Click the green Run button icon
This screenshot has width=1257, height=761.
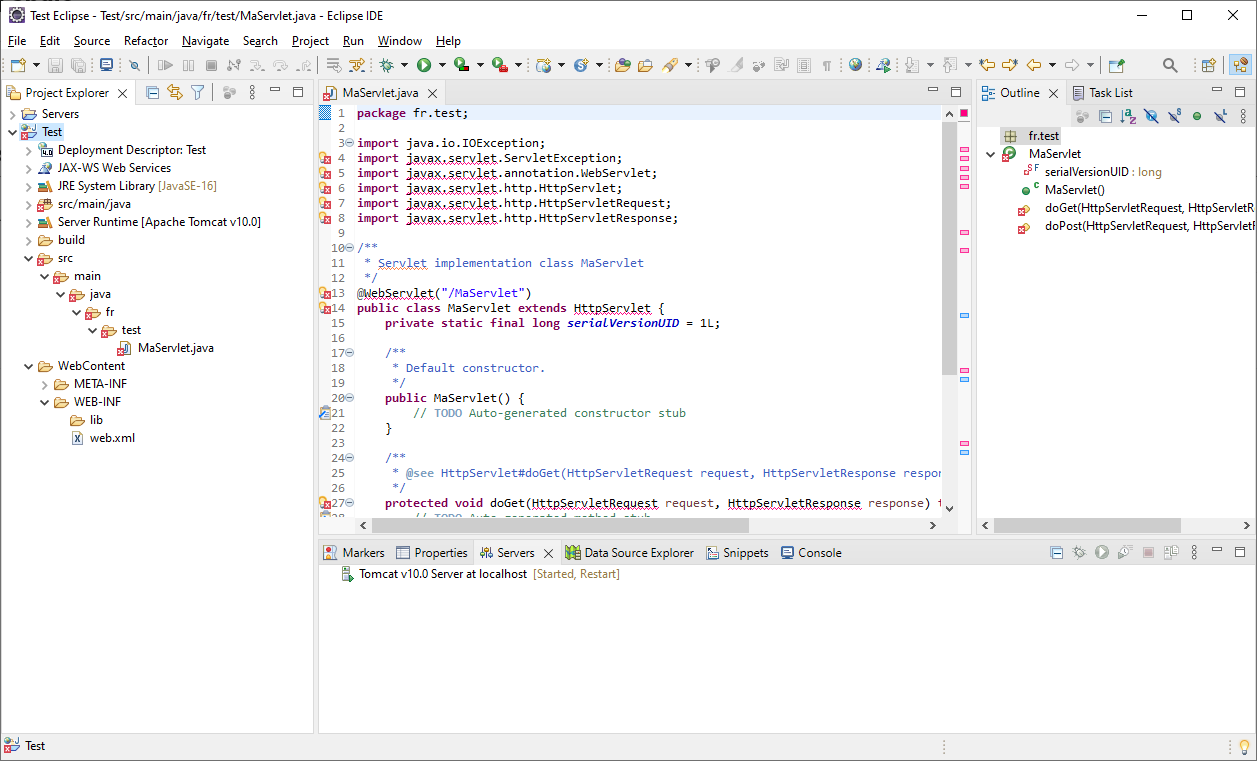coord(424,65)
